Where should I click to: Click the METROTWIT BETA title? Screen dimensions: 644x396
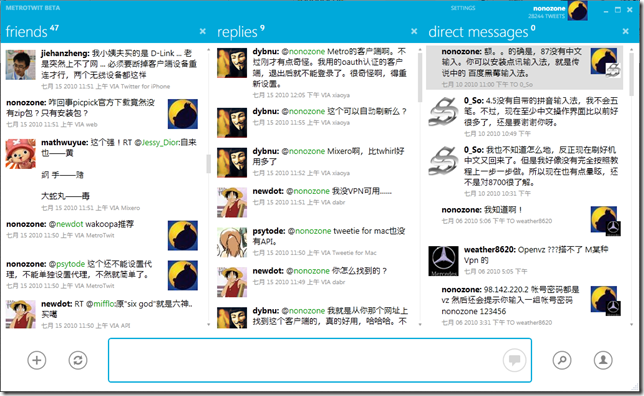point(33,8)
